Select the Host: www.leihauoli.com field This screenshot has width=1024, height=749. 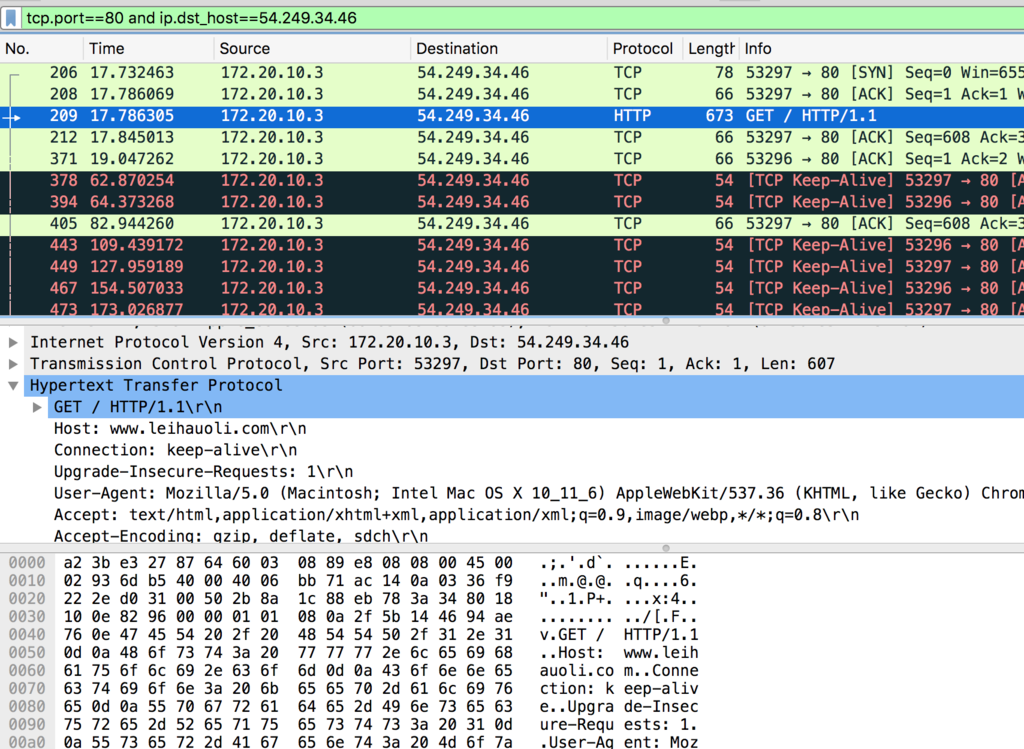click(x=180, y=429)
